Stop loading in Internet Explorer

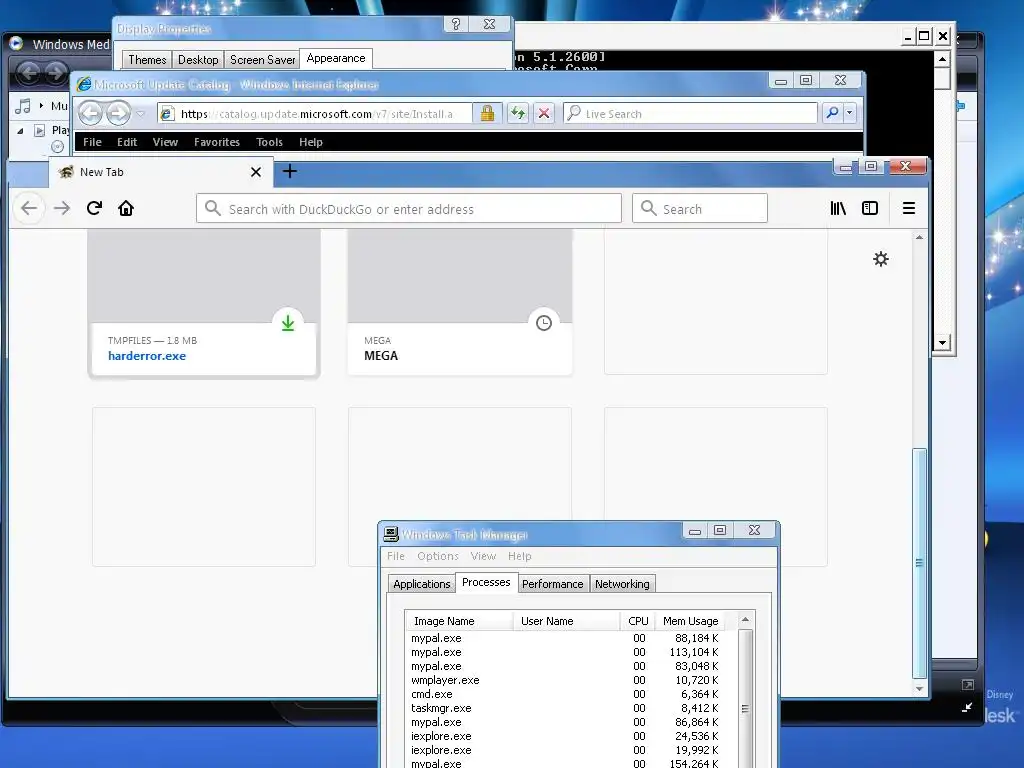point(543,113)
